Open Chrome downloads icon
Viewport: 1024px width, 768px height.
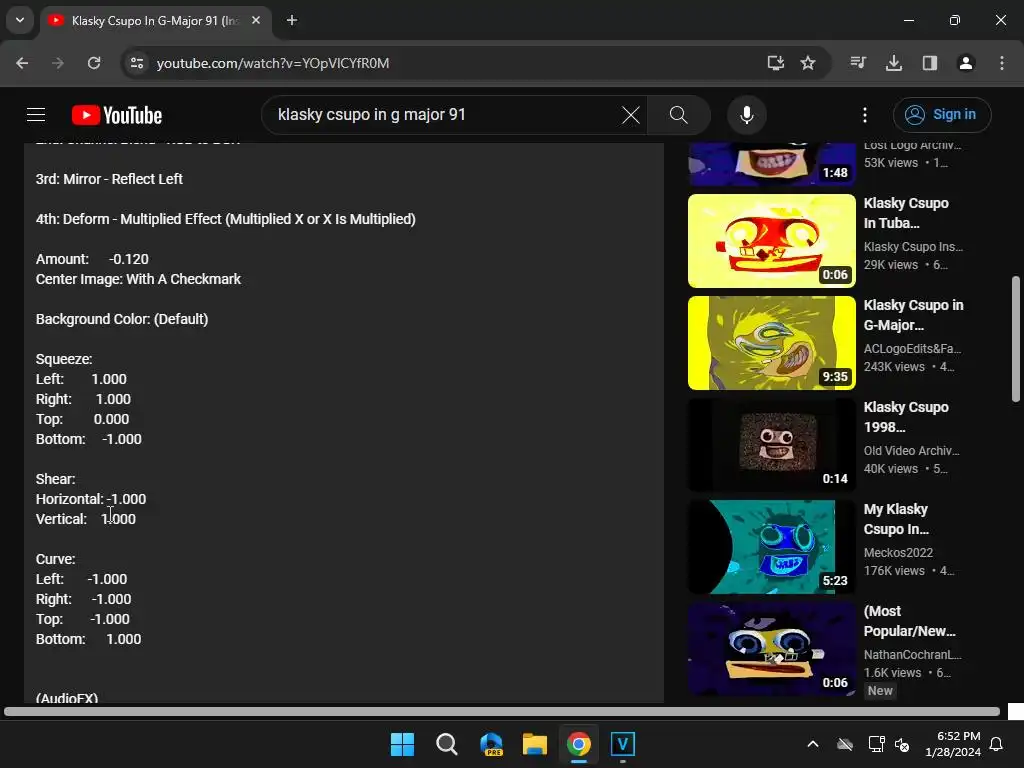click(894, 63)
